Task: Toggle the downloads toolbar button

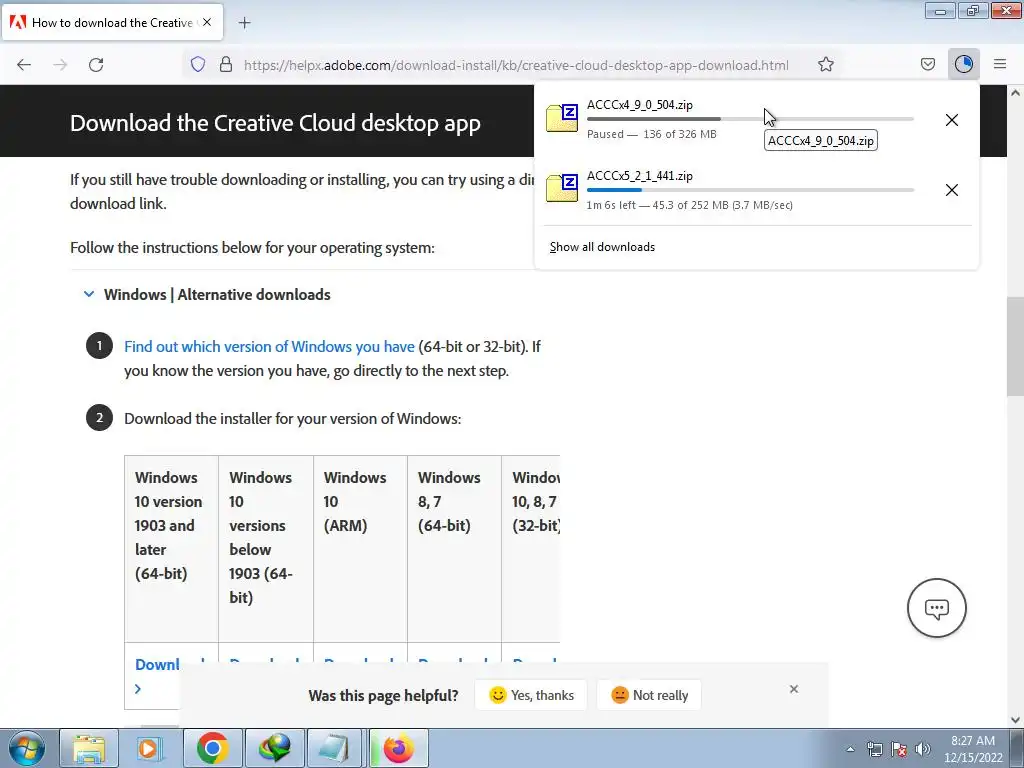Action: point(964,64)
